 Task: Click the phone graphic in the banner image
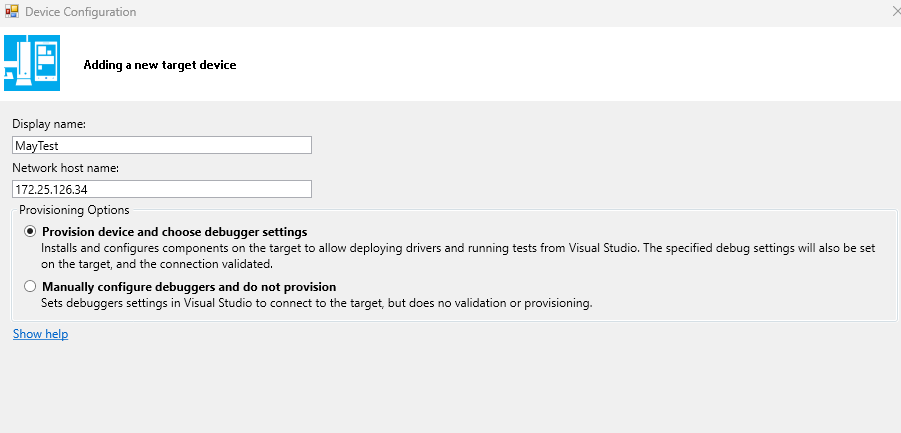(45, 63)
